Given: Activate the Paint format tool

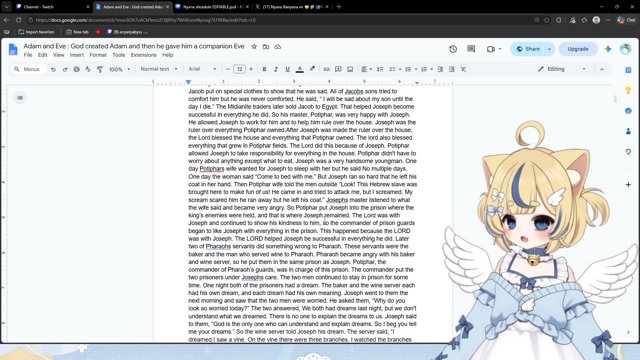Looking at the screenshot, I should pos(100,69).
